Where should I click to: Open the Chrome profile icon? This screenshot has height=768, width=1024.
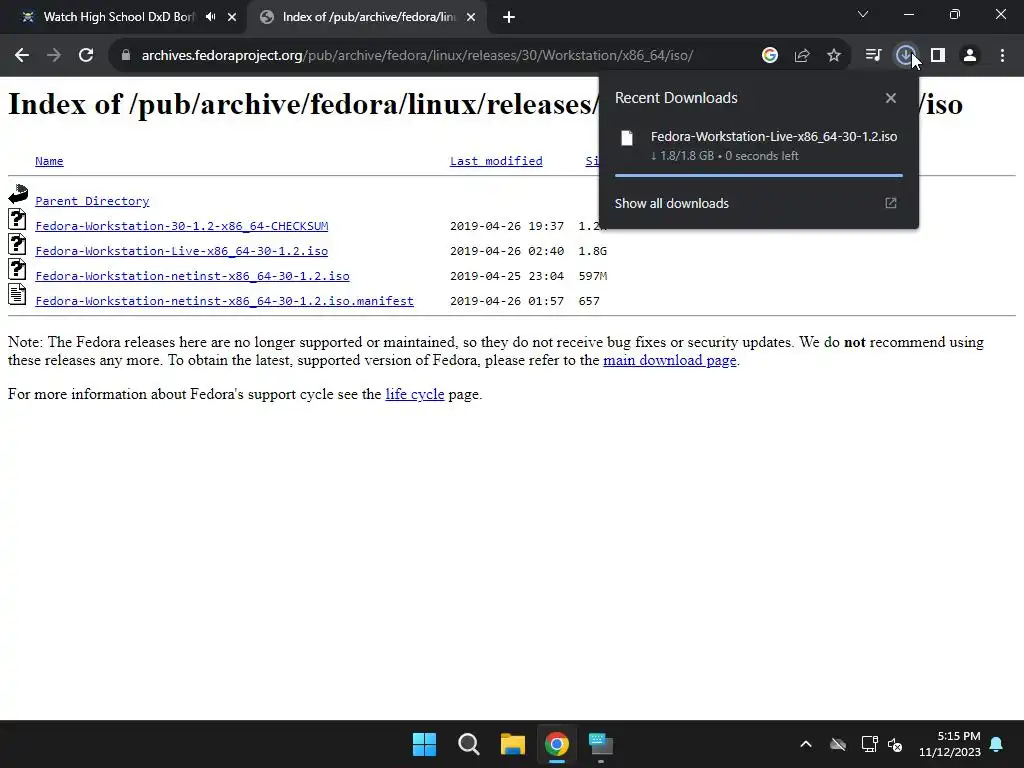point(970,56)
